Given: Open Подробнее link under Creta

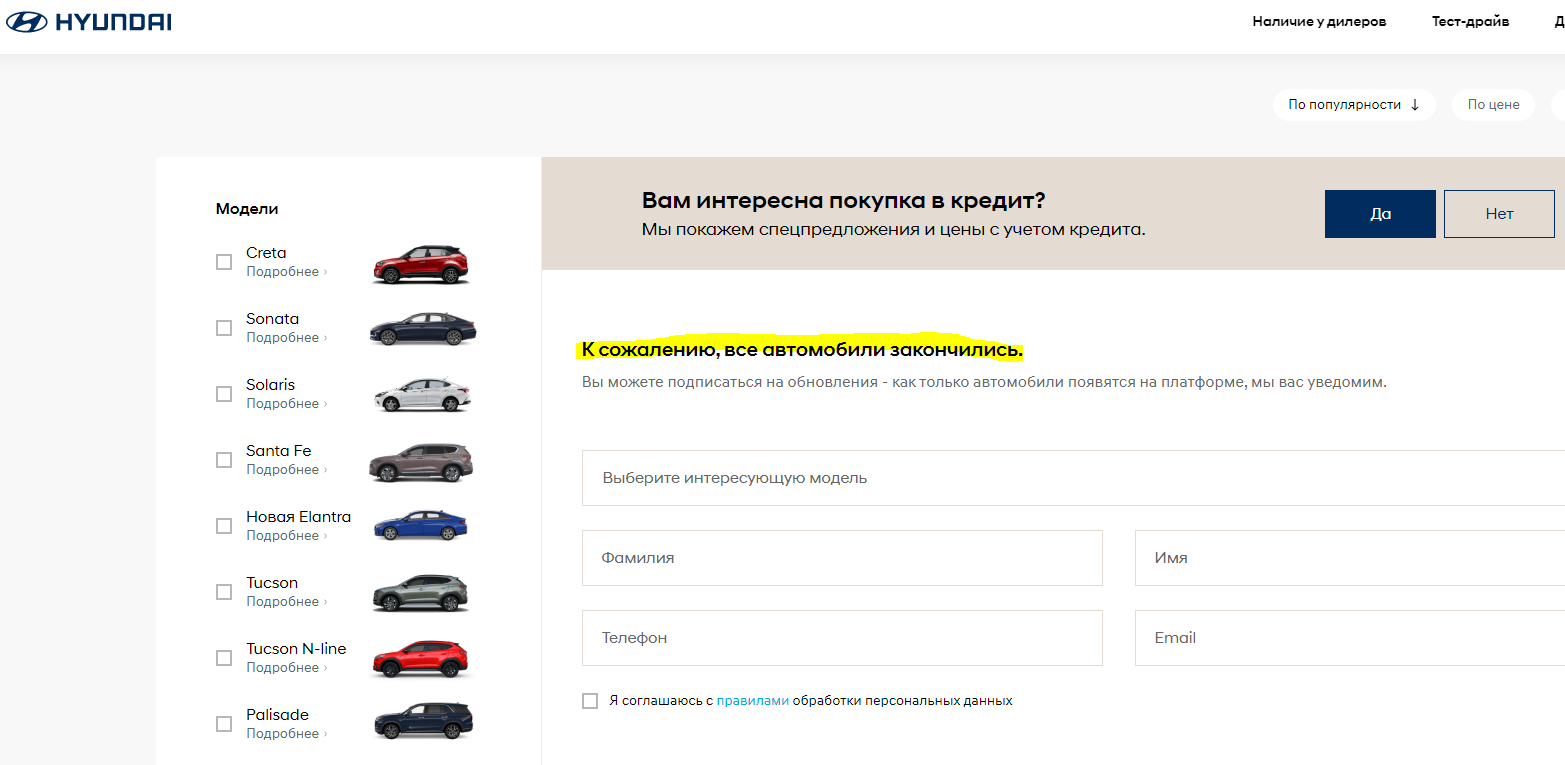Looking at the screenshot, I should tap(286, 272).
